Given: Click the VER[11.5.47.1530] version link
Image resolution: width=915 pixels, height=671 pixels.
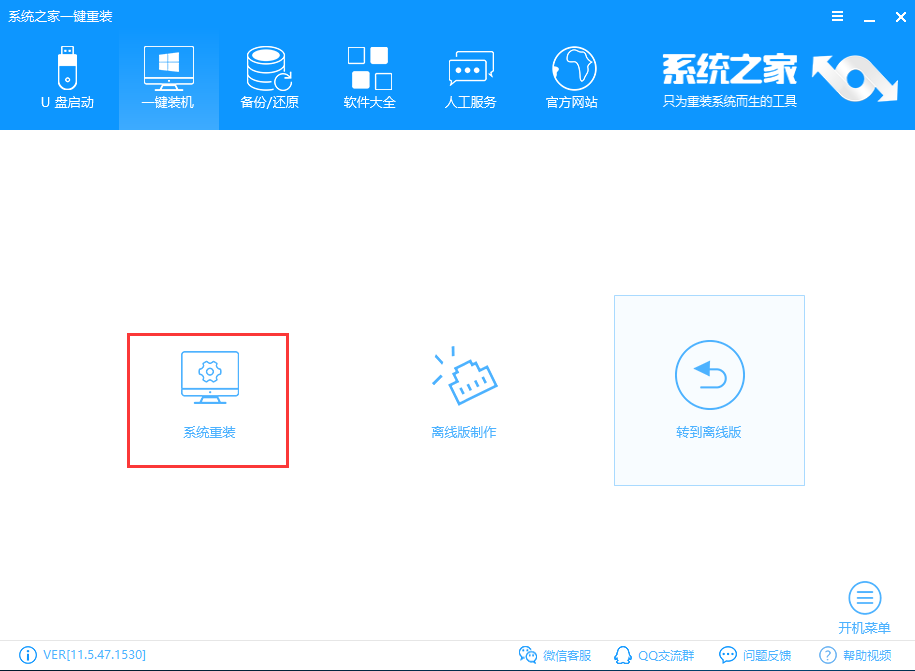Looking at the screenshot, I should [x=95, y=655].
